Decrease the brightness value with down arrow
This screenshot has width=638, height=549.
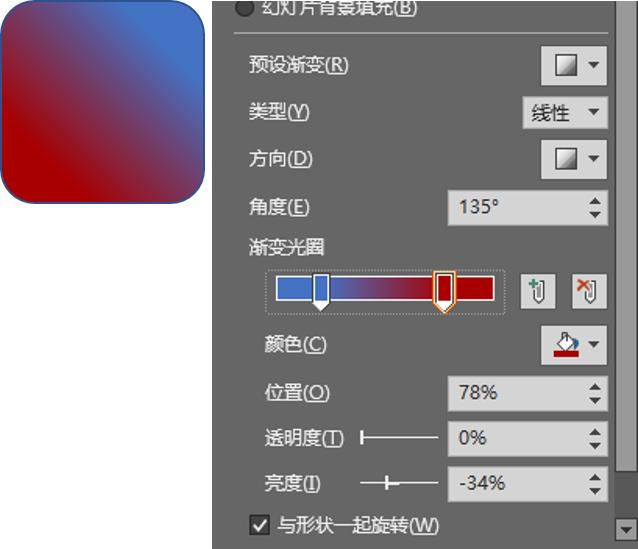click(595, 491)
